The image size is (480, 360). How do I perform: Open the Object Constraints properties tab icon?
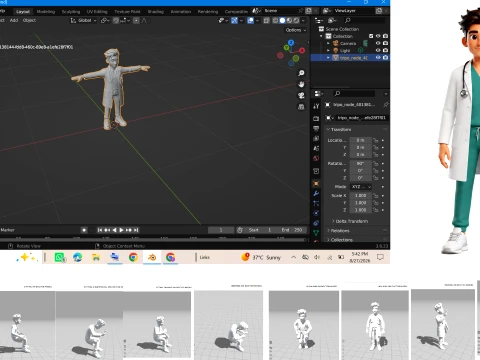pyautogui.click(x=316, y=223)
